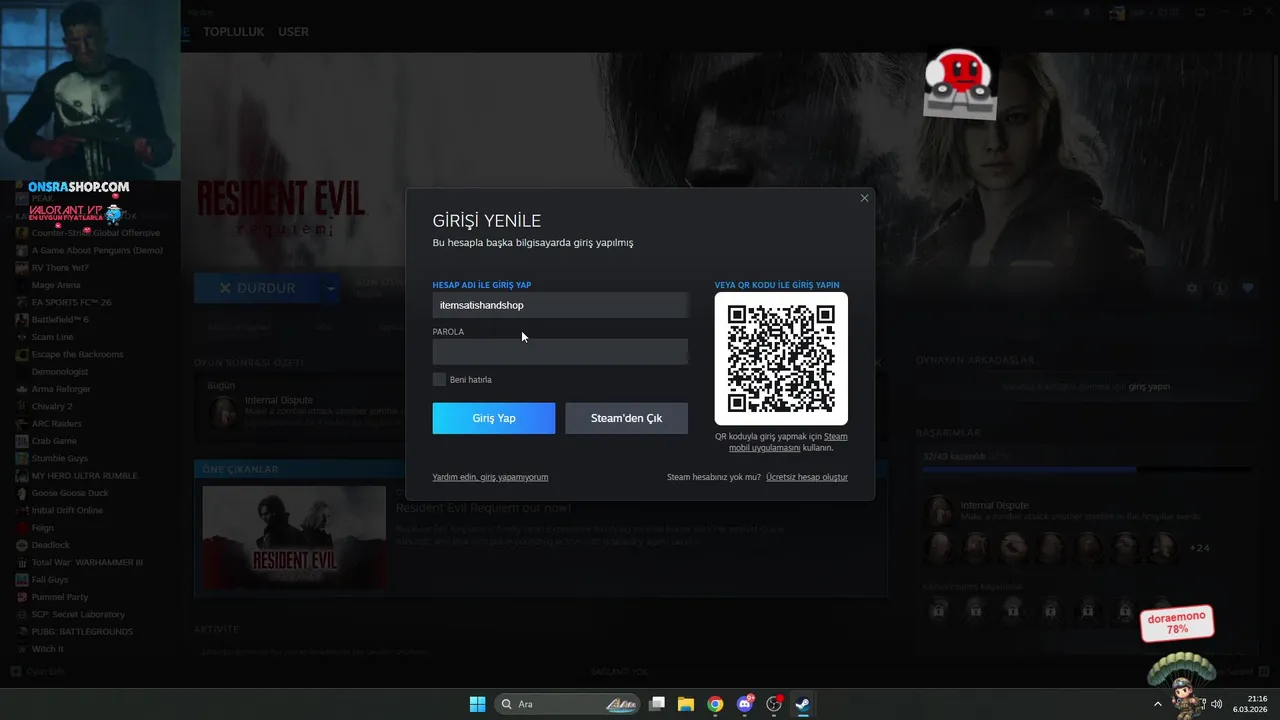Viewport: 1280px width, 720px height.
Task: Open Discord from the taskbar
Action: [744, 704]
